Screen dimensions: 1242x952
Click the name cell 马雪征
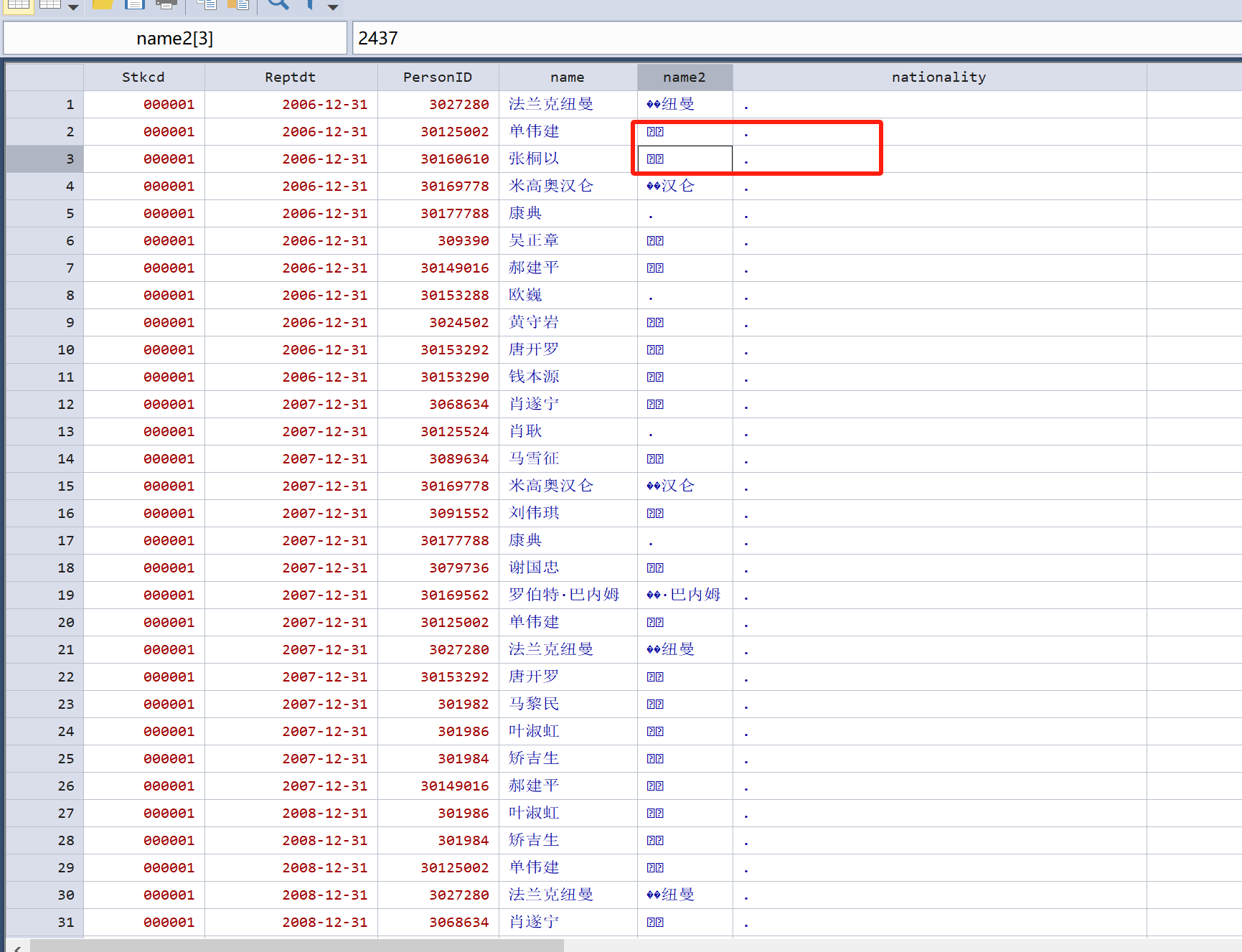pos(568,459)
